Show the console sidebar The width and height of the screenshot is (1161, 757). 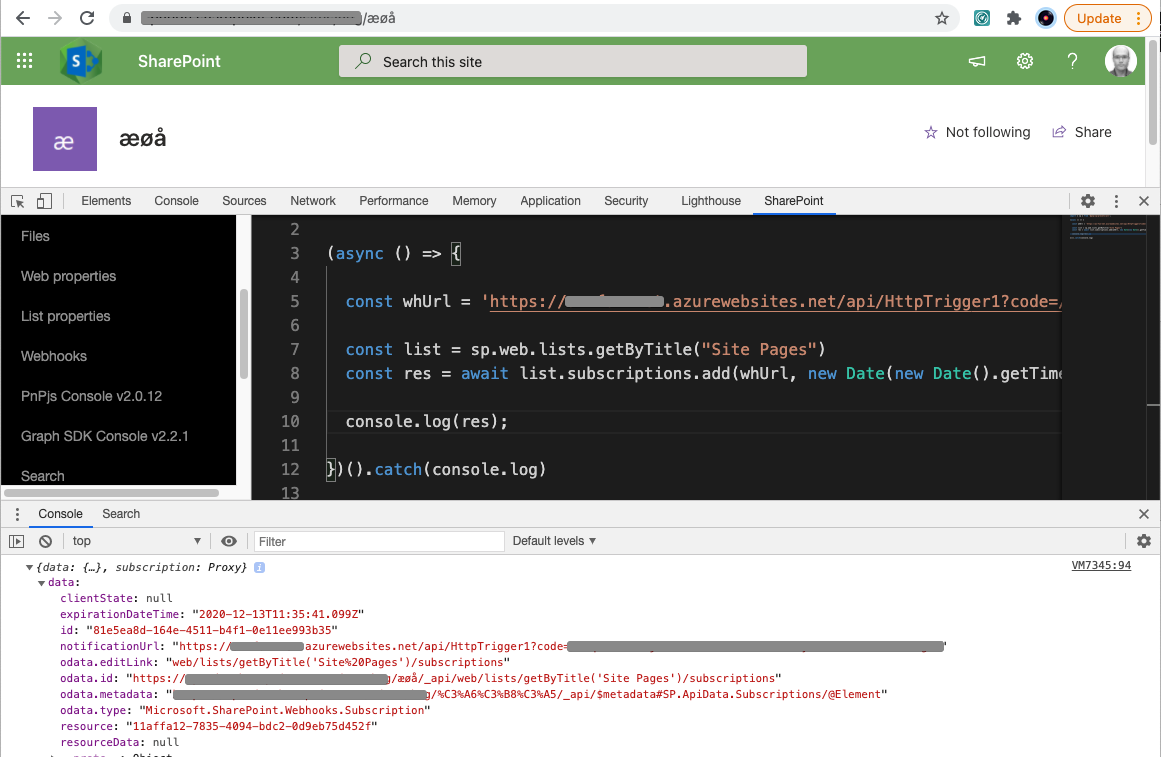click(16, 541)
